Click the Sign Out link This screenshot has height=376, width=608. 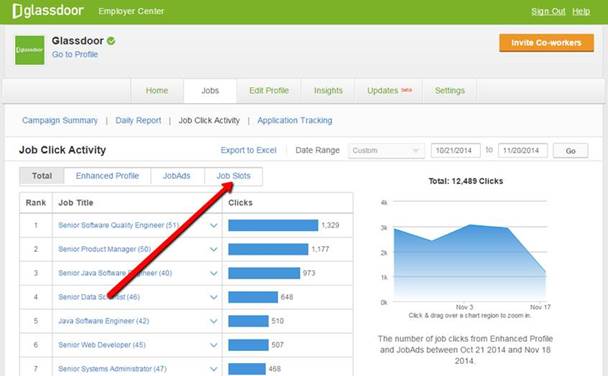(x=548, y=12)
